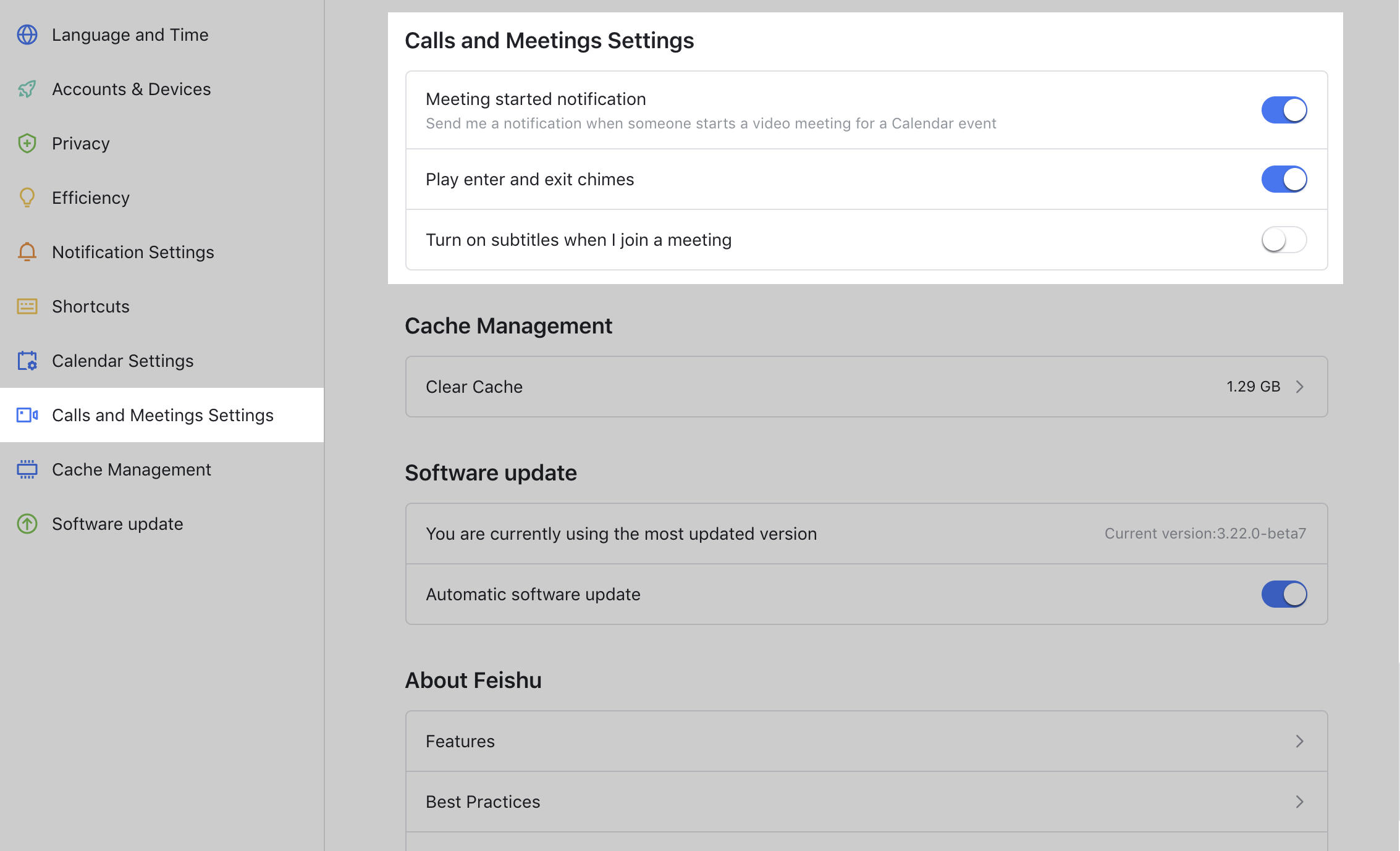
Task: Click the Calls and Meetings camera icon
Action: pos(27,415)
